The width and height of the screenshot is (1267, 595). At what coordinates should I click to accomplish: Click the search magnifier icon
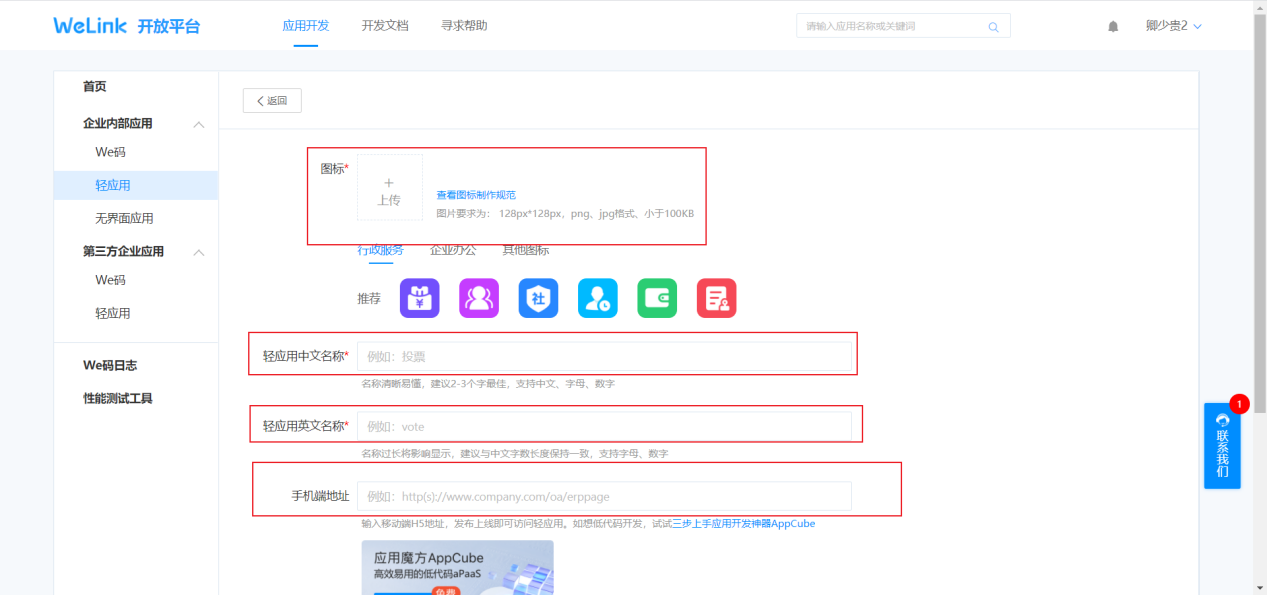(993, 27)
